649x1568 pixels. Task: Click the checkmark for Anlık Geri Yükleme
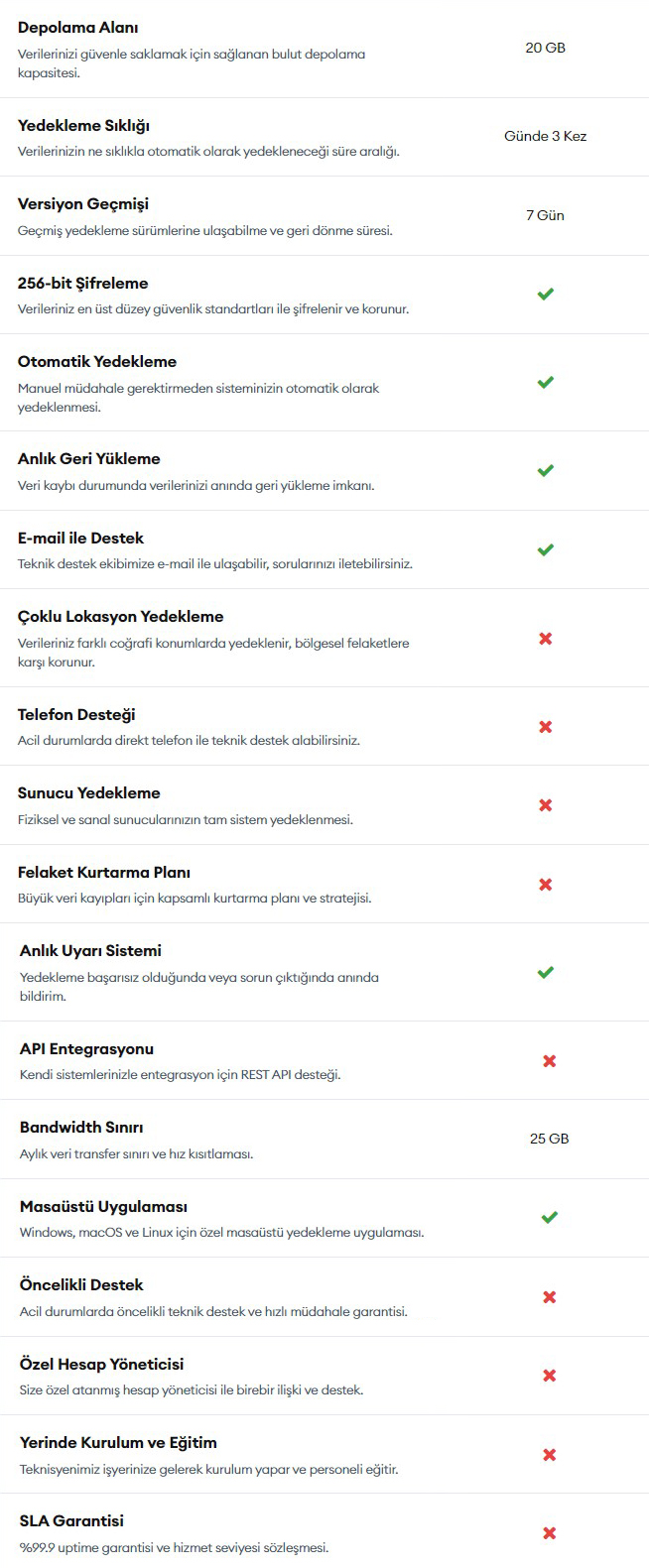(545, 470)
